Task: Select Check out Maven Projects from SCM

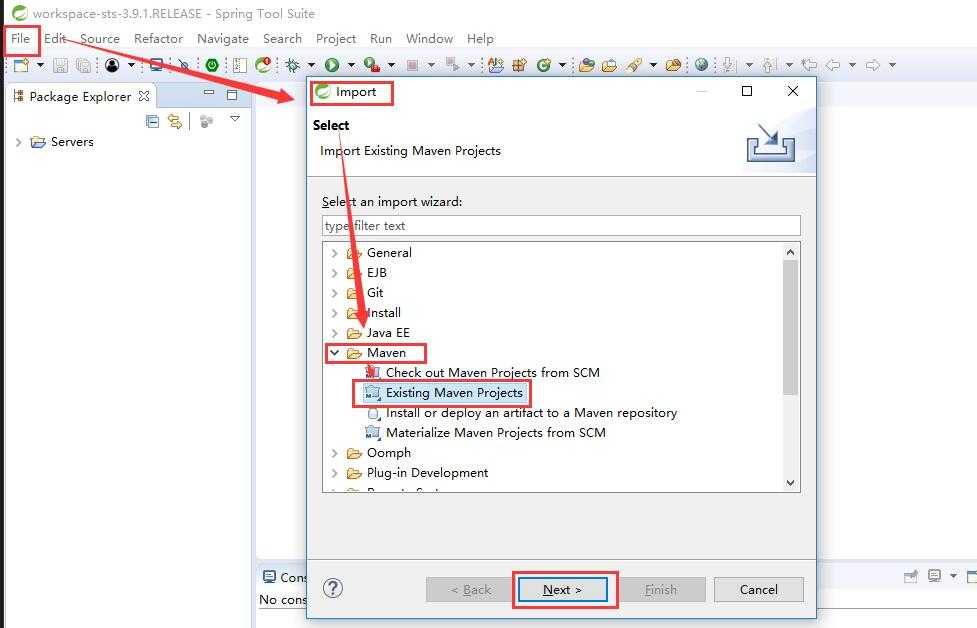Action: point(492,373)
